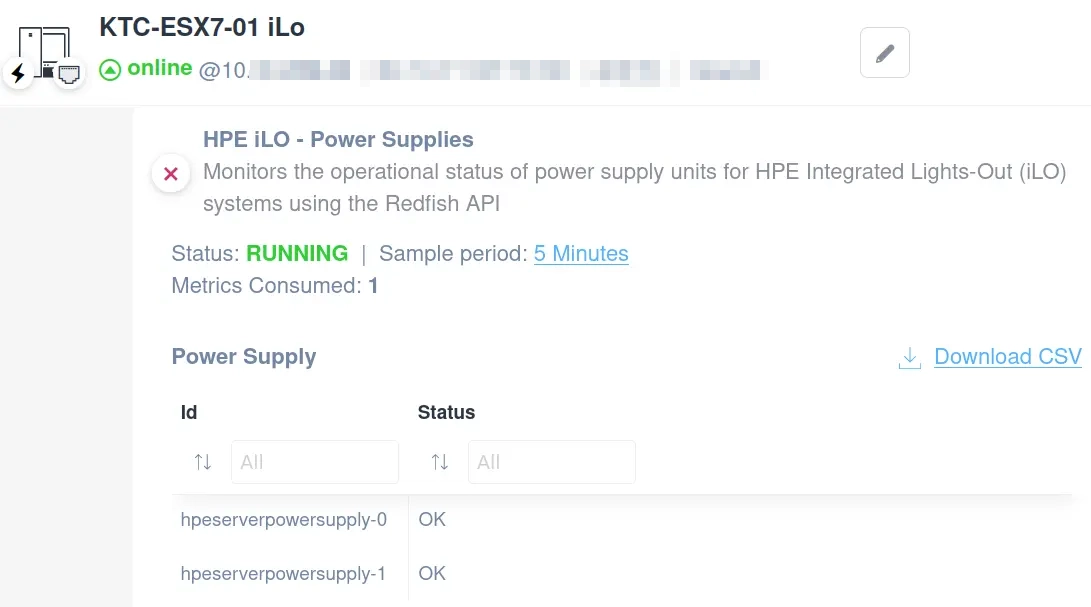Open the All filter under the Status column

(x=551, y=462)
